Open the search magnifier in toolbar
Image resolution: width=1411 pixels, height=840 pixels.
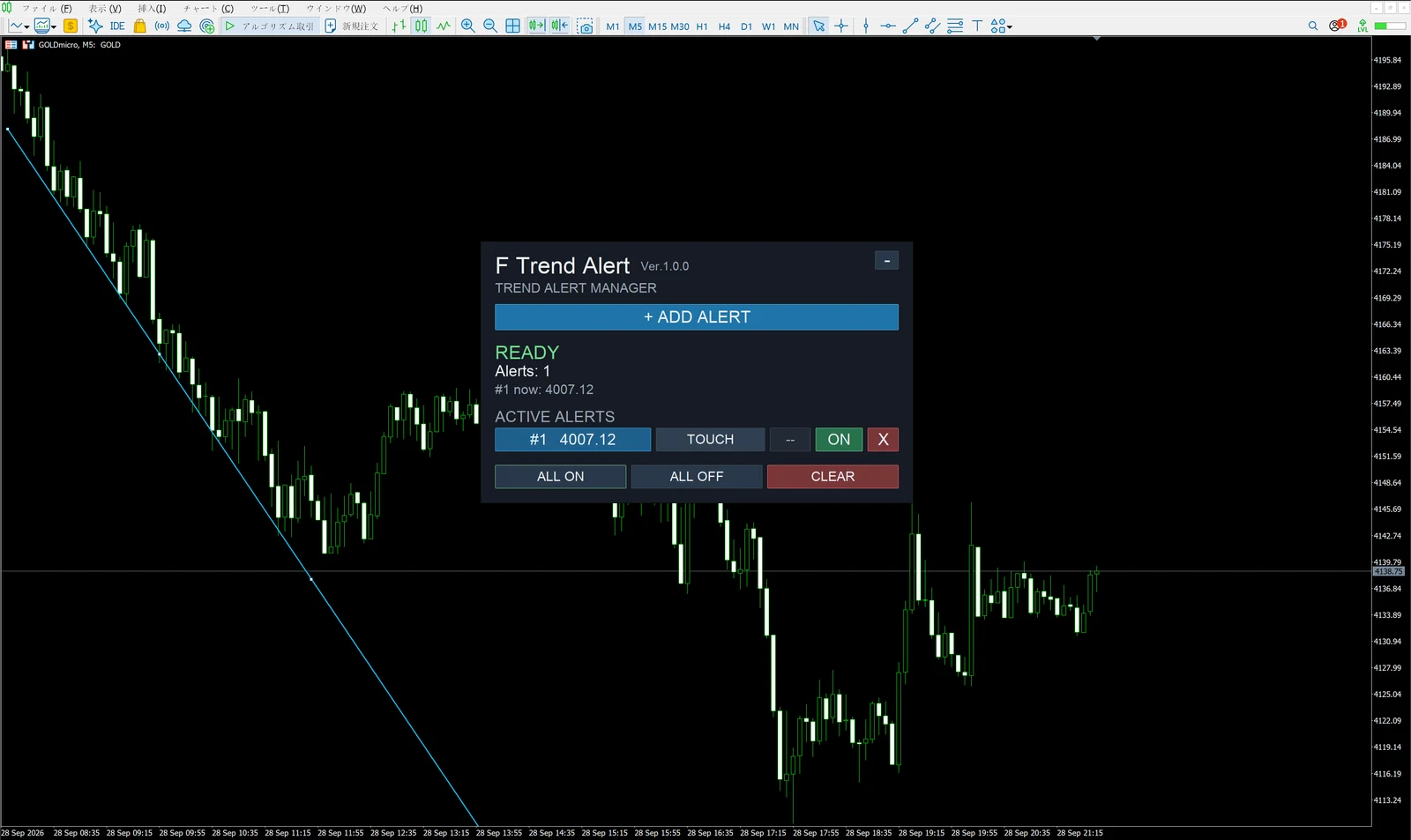click(x=1313, y=26)
